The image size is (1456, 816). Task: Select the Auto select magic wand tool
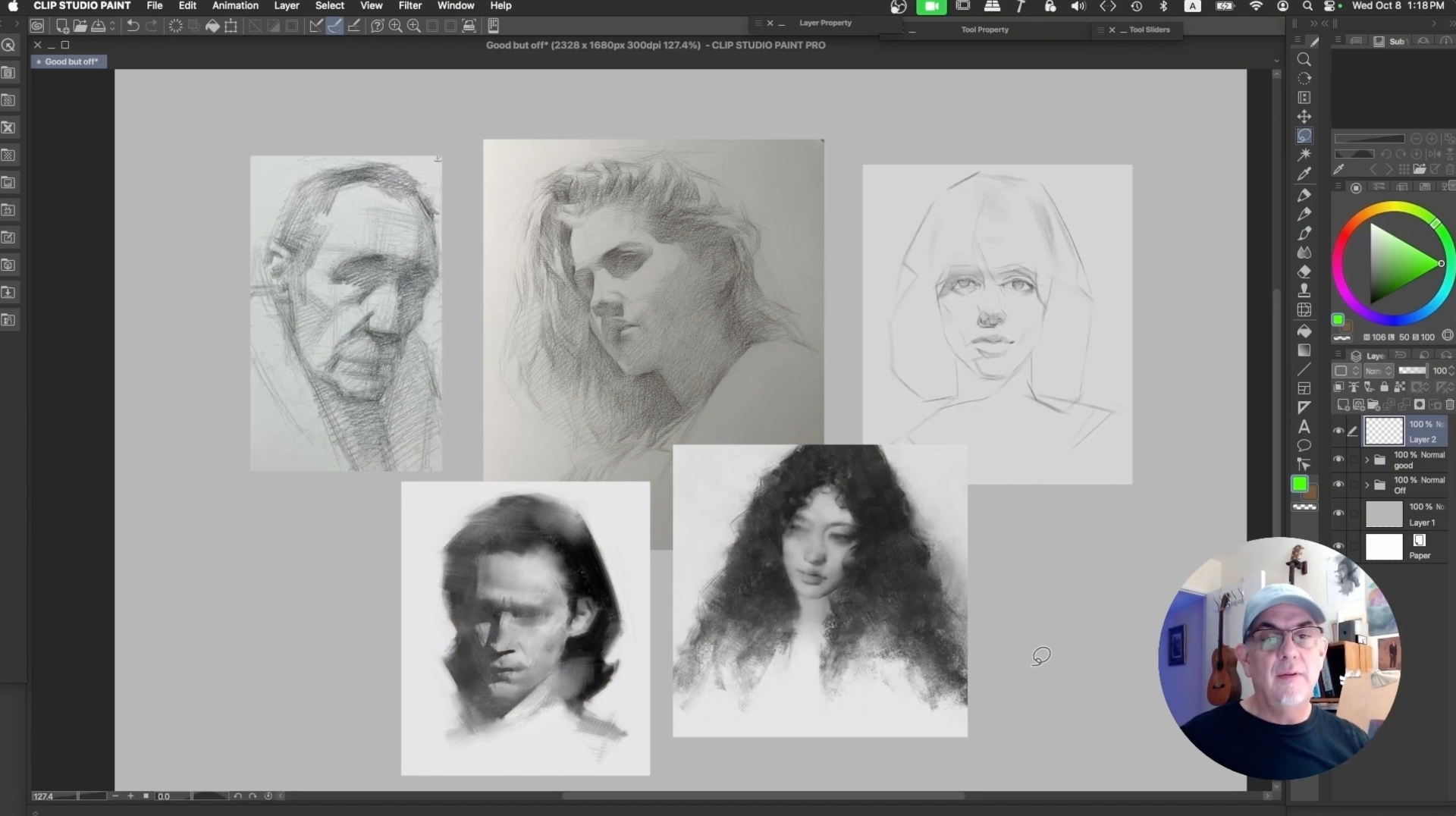[x=1304, y=155]
